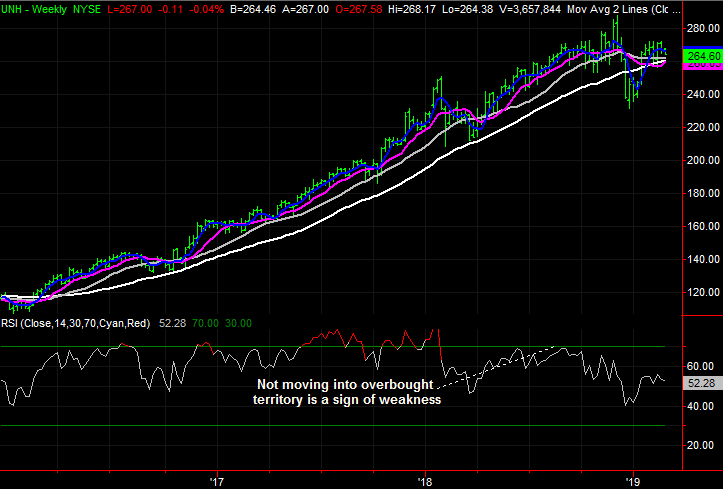Image resolution: width=723 pixels, height=489 pixels.
Task: Click the ask value A=267.00
Action: tap(306, 9)
